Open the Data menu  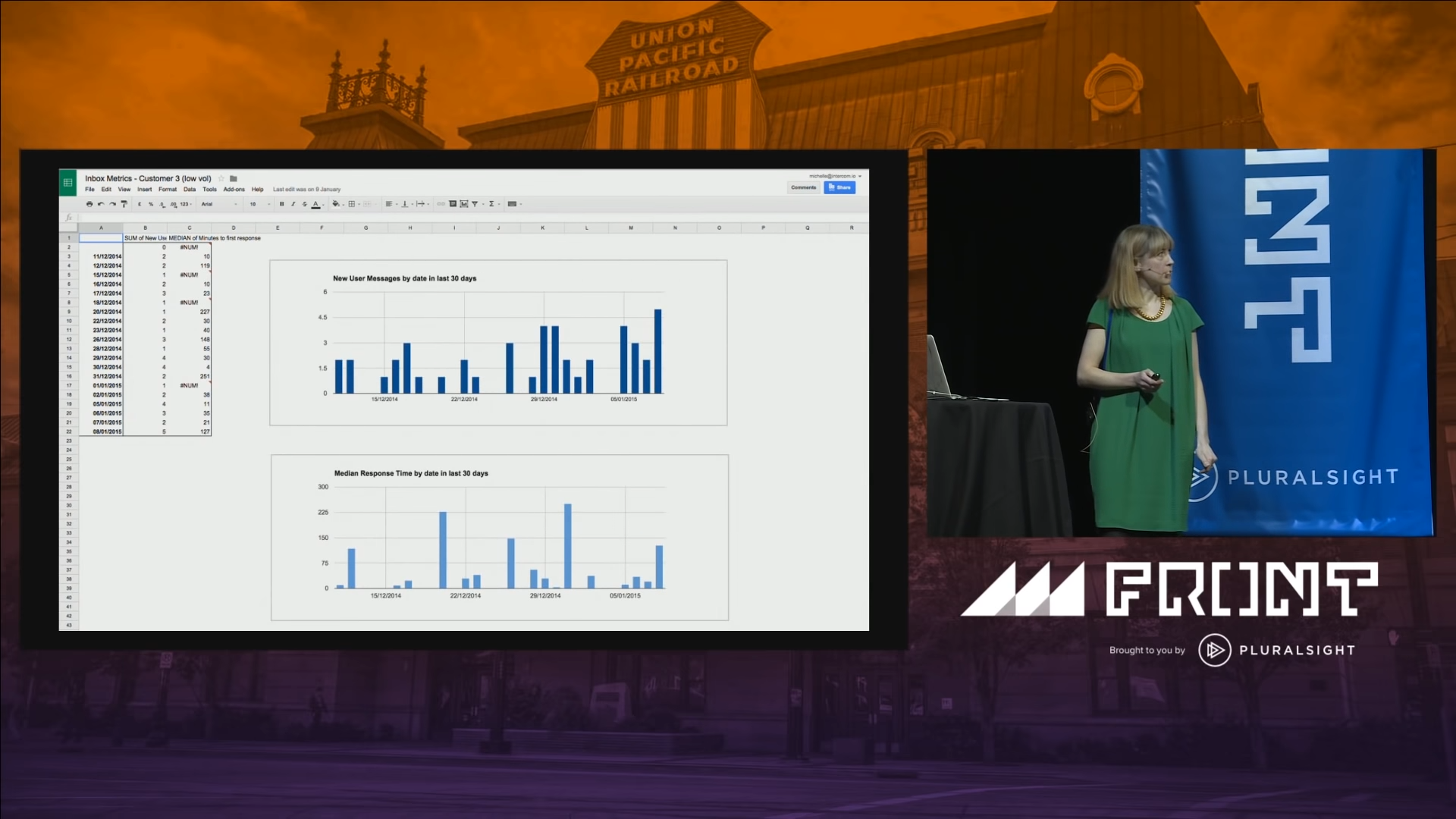tap(190, 190)
